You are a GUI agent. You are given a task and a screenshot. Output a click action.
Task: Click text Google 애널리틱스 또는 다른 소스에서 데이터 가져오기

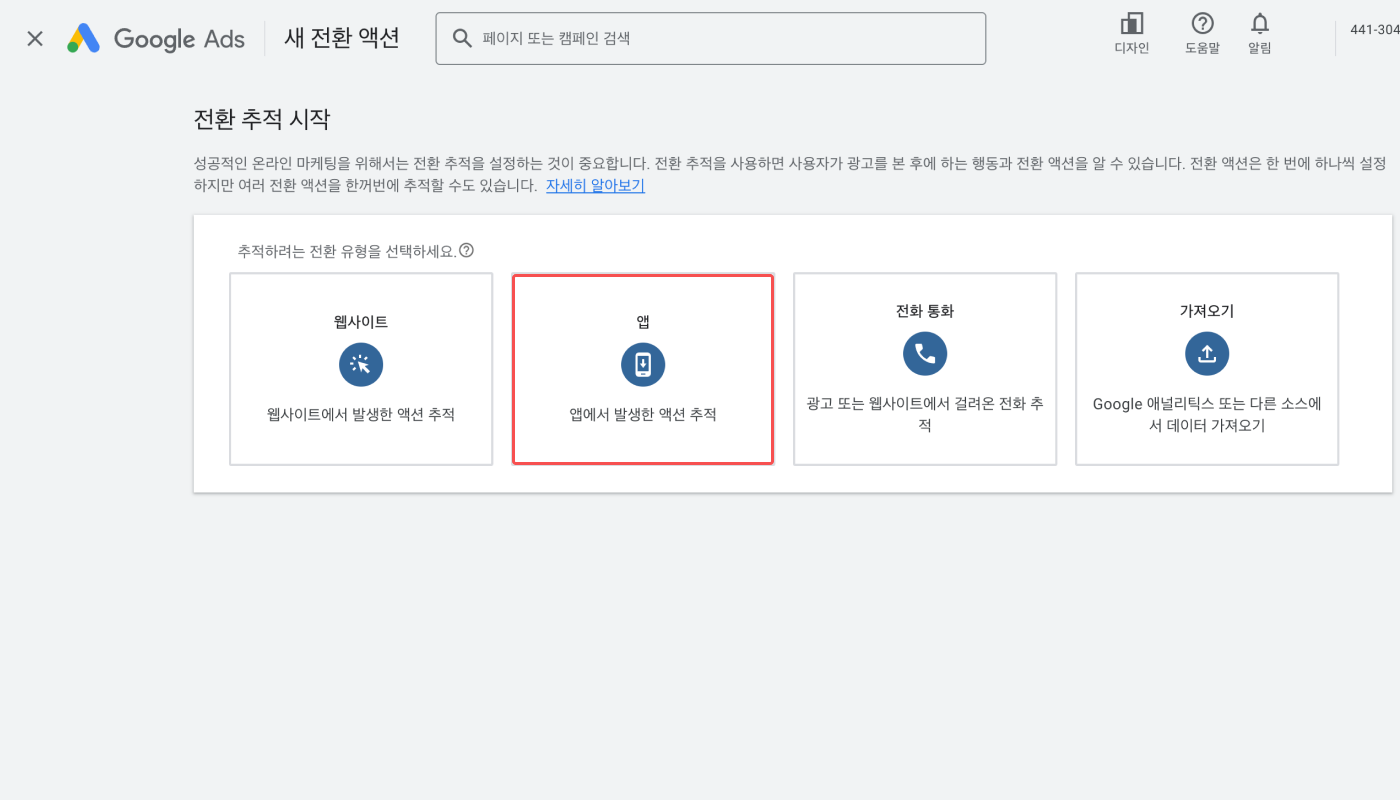(1207, 414)
